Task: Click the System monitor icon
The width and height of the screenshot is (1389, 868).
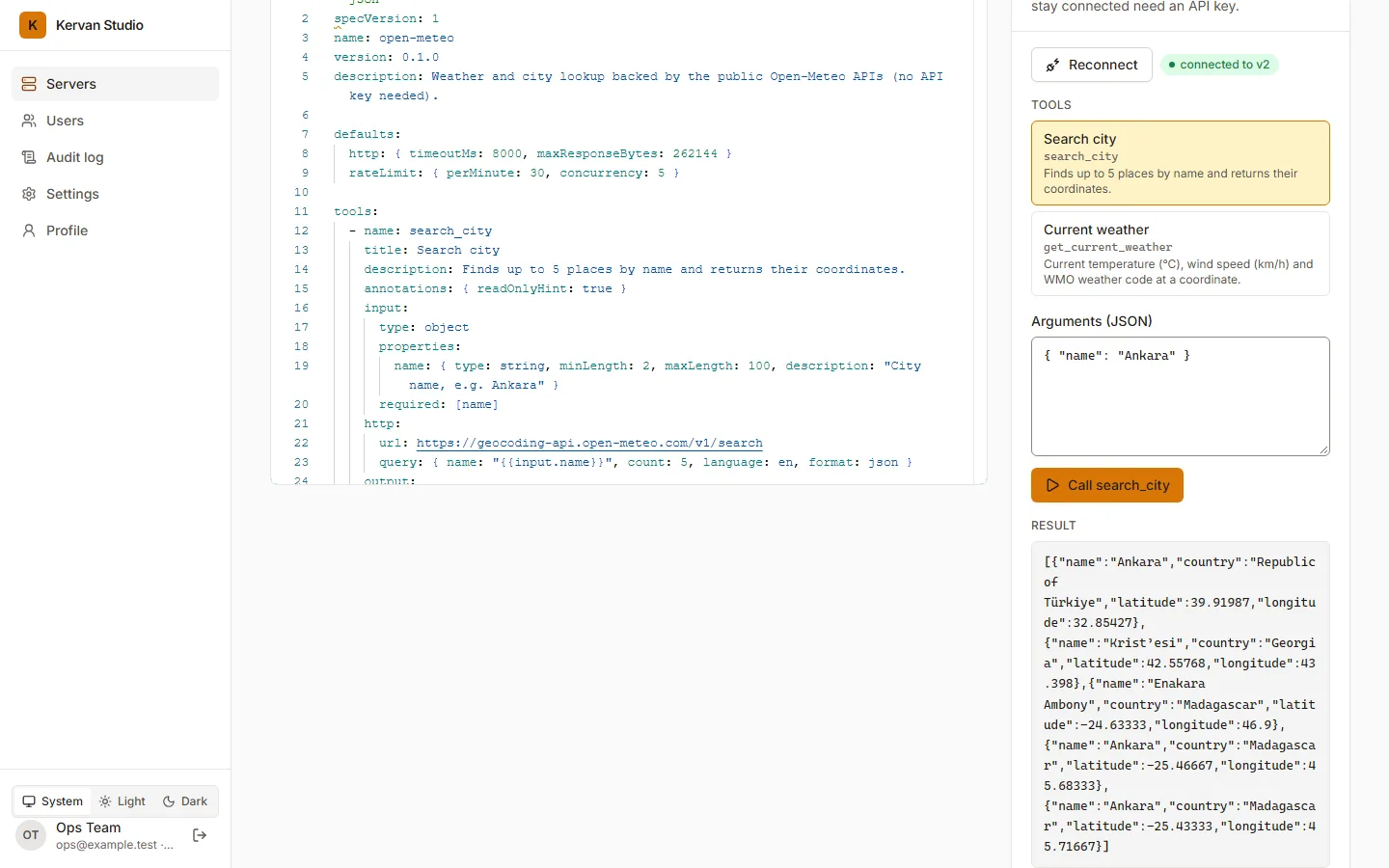Action: point(29,801)
